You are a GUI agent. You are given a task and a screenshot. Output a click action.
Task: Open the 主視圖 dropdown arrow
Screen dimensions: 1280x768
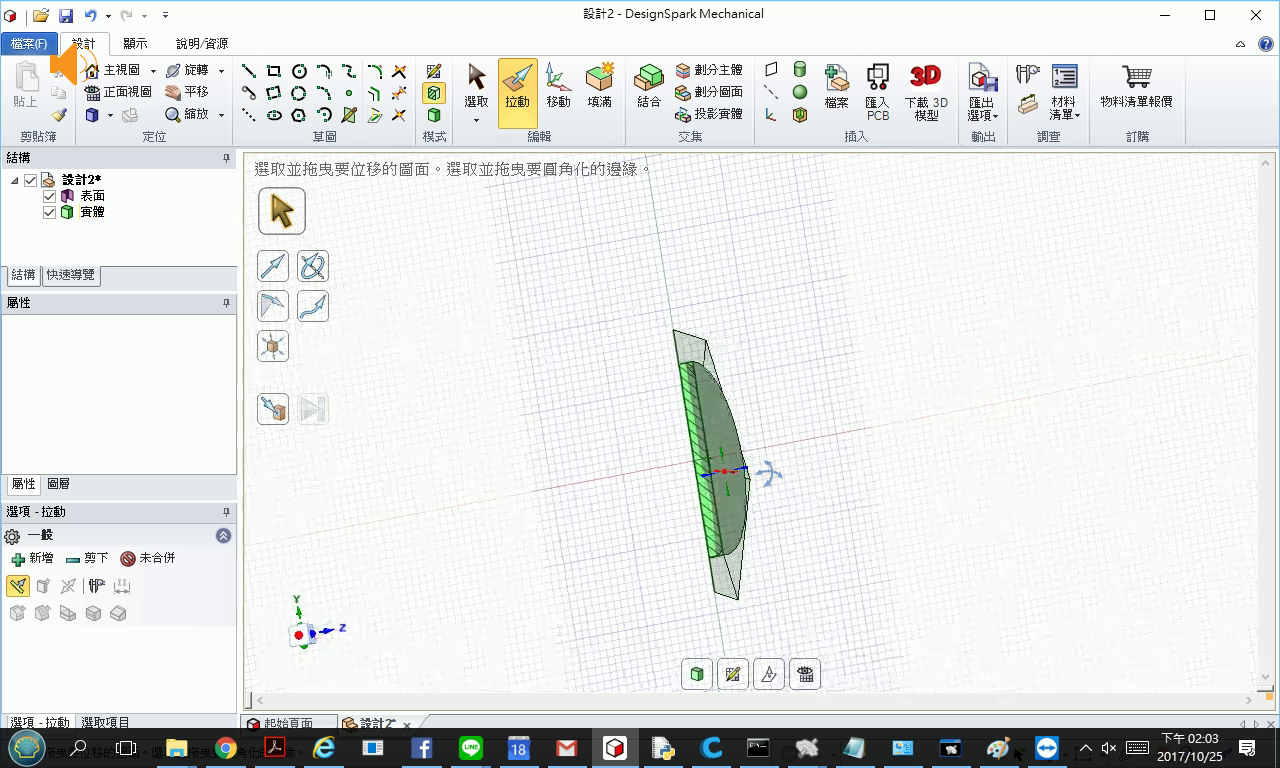click(x=153, y=71)
